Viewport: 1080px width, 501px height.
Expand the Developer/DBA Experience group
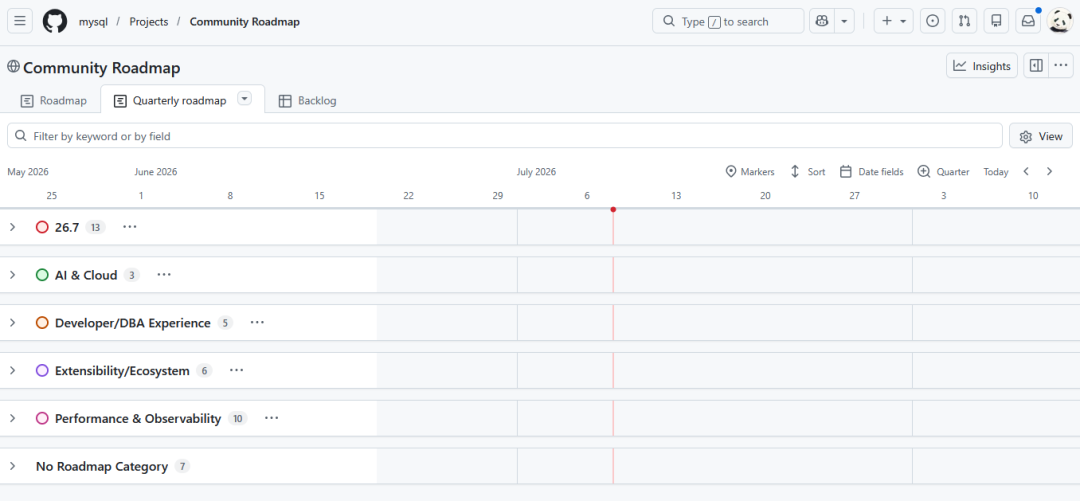pos(12,323)
